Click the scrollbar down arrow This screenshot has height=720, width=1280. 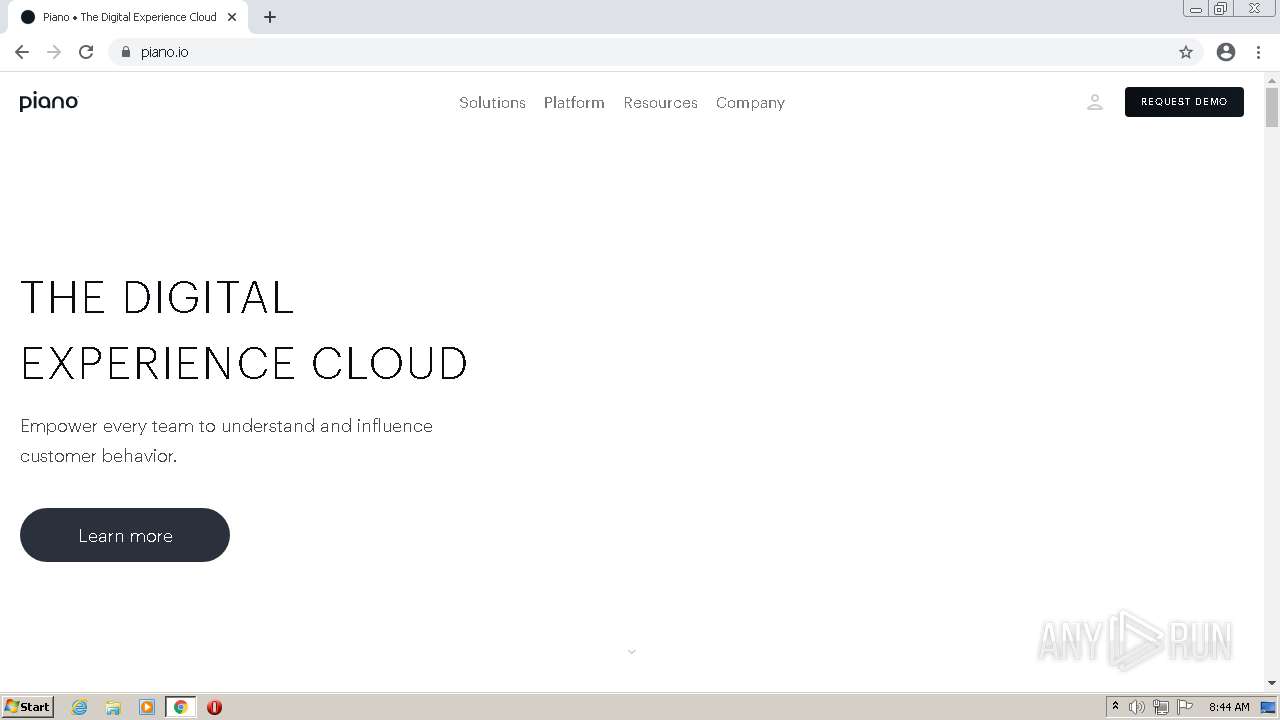pos(1272,683)
